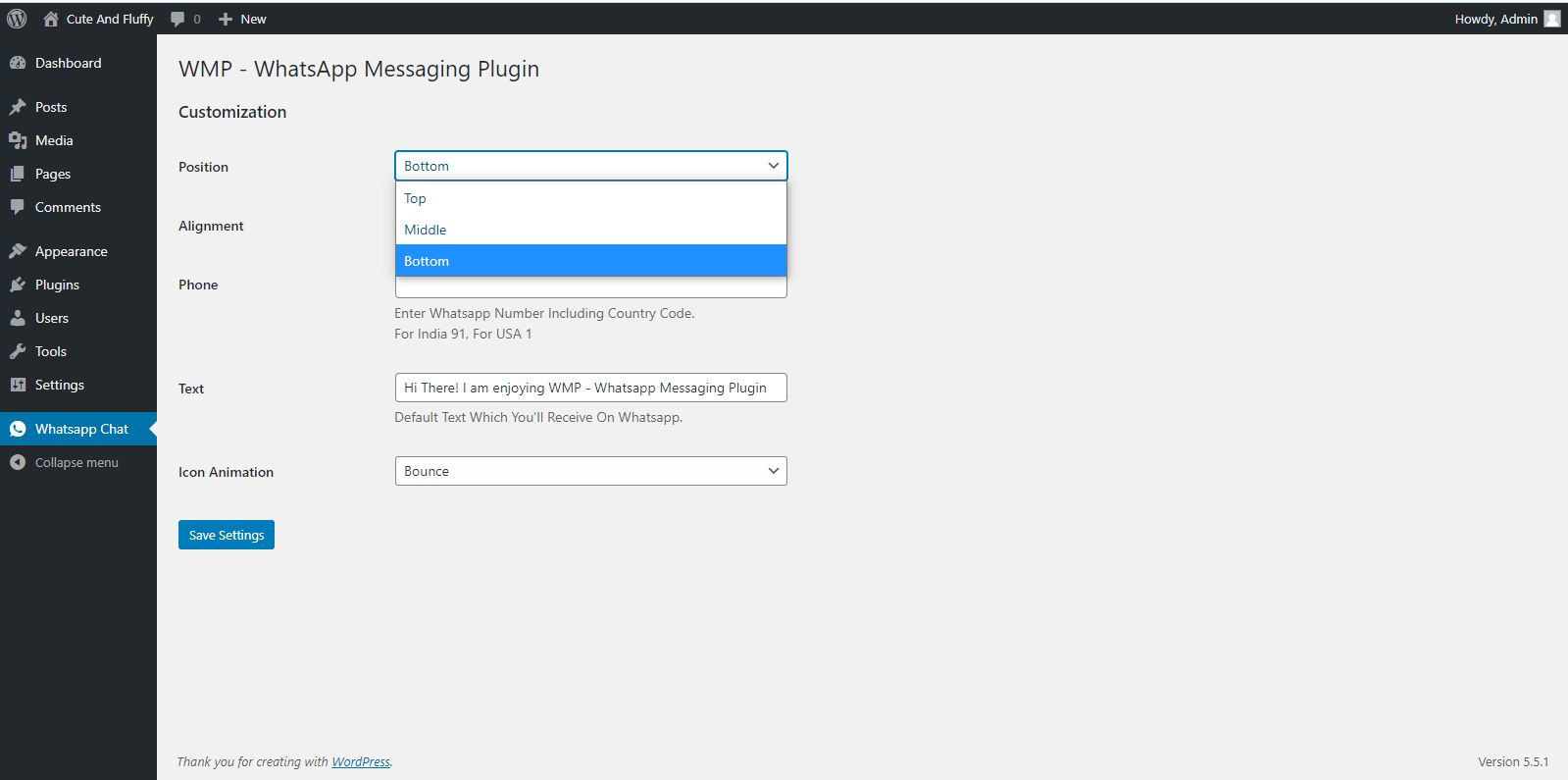Open the comments bubble icon in admin bar

177,19
